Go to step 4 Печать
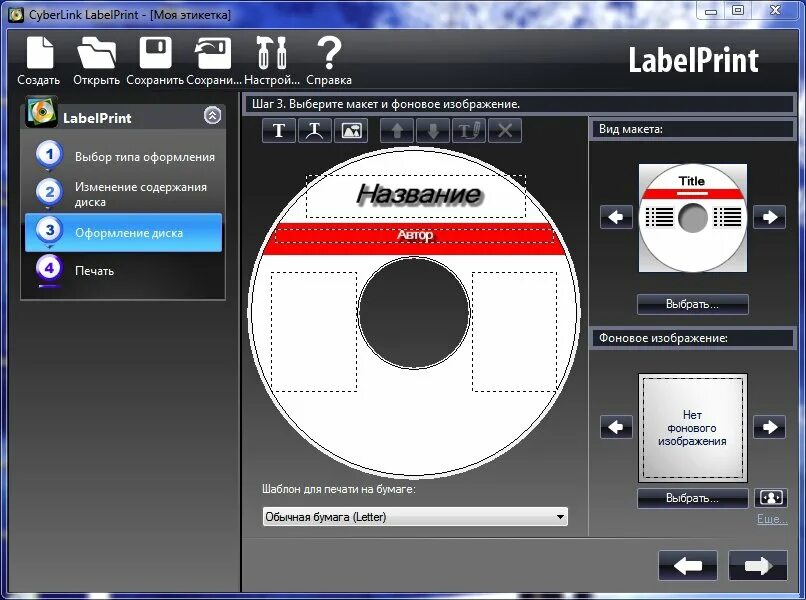The width and height of the screenshot is (806, 600). pyautogui.click(x=123, y=270)
